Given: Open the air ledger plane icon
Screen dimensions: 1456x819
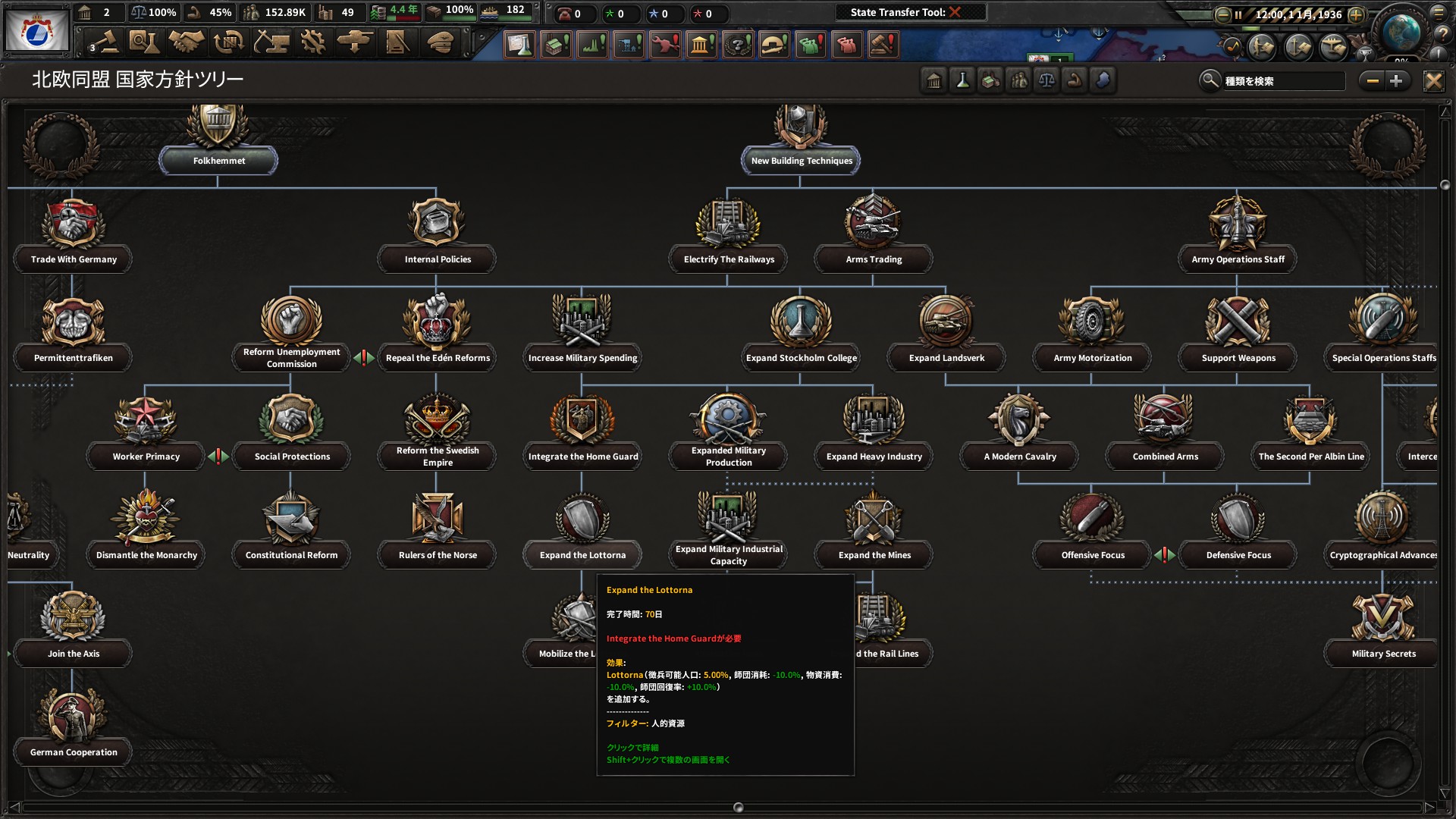Looking at the screenshot, I should pyautogui.click(x=1333, y=47).
